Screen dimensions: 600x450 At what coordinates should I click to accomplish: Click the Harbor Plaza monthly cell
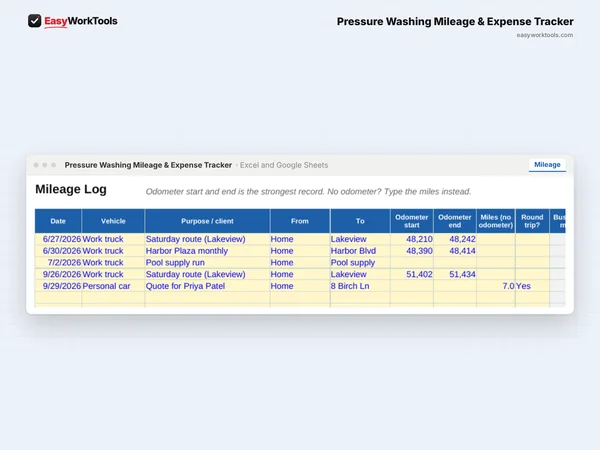click(x=207, y=251)
